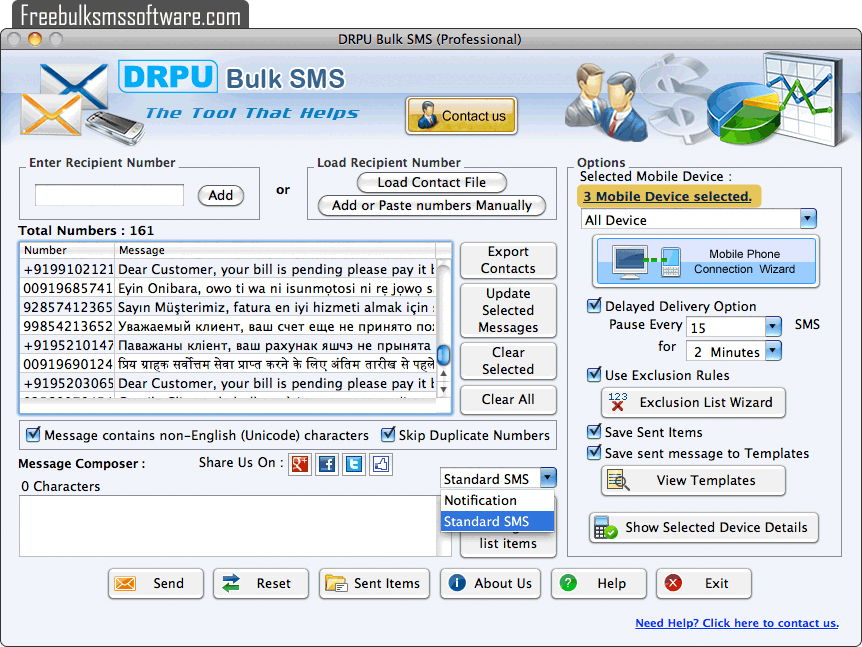Click the Twitter share icon

click(x=354, y=464)
